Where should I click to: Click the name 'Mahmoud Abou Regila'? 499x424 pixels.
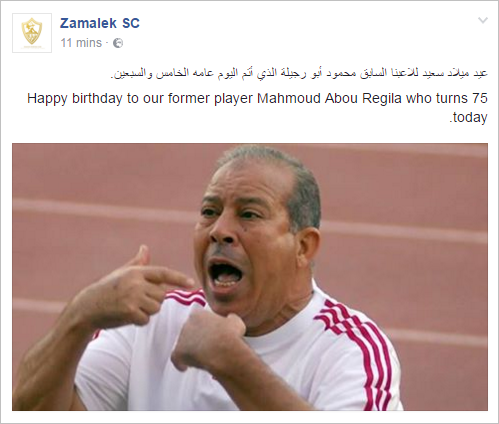tap(329, 98)
